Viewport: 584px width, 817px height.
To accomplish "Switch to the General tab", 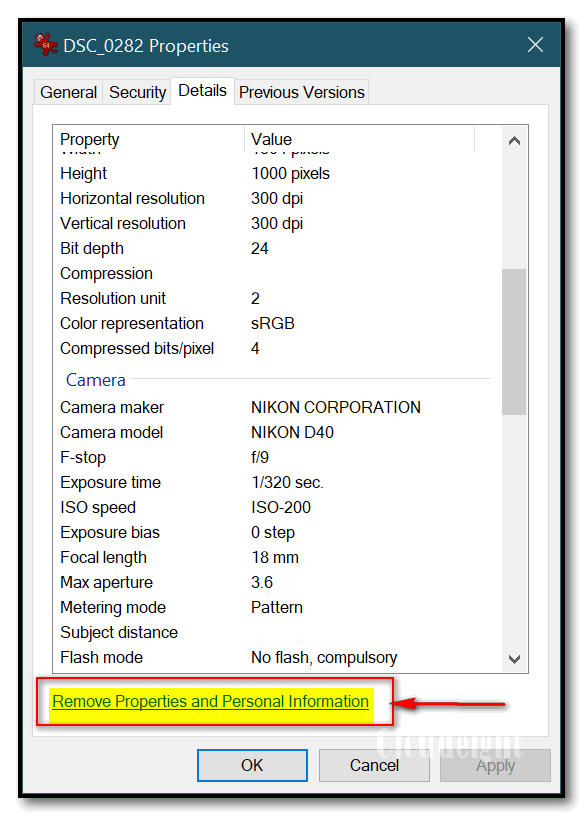I will click(x=68, y=92).
